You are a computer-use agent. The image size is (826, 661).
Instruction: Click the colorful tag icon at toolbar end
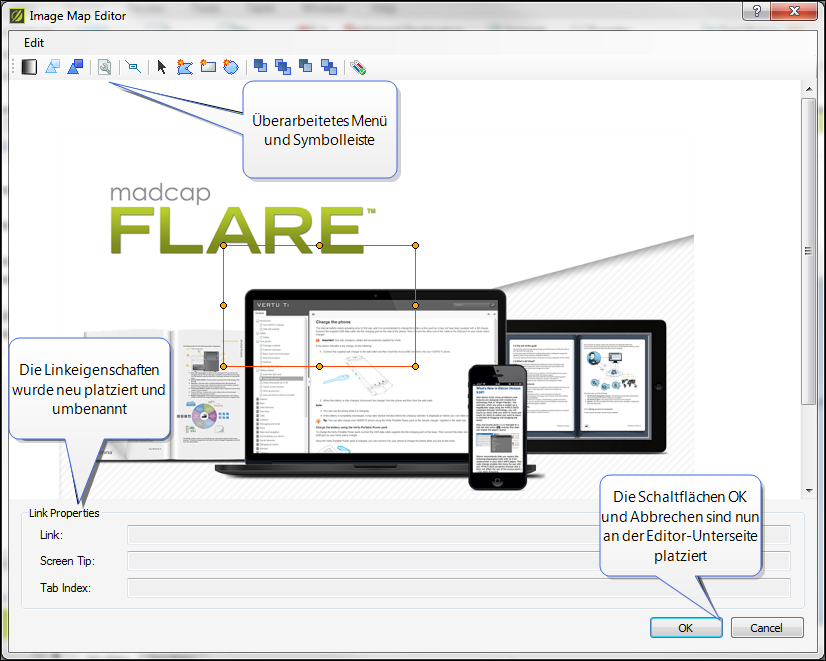(x=358, y=67)
